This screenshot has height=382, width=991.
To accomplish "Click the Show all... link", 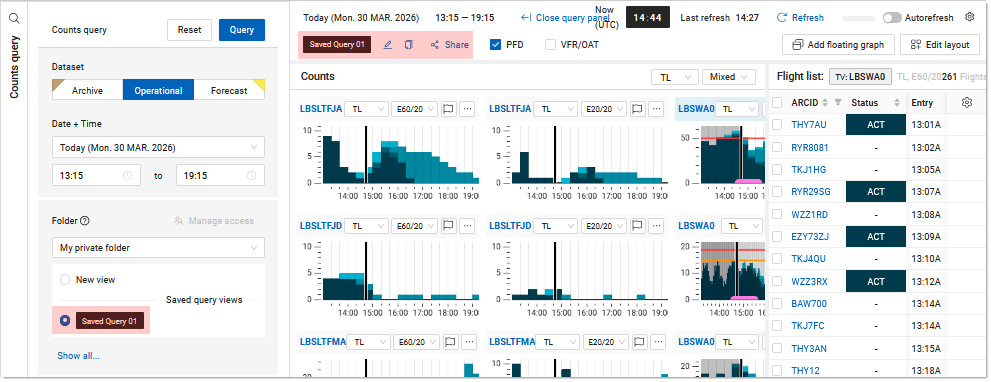I will coord(78,355).
